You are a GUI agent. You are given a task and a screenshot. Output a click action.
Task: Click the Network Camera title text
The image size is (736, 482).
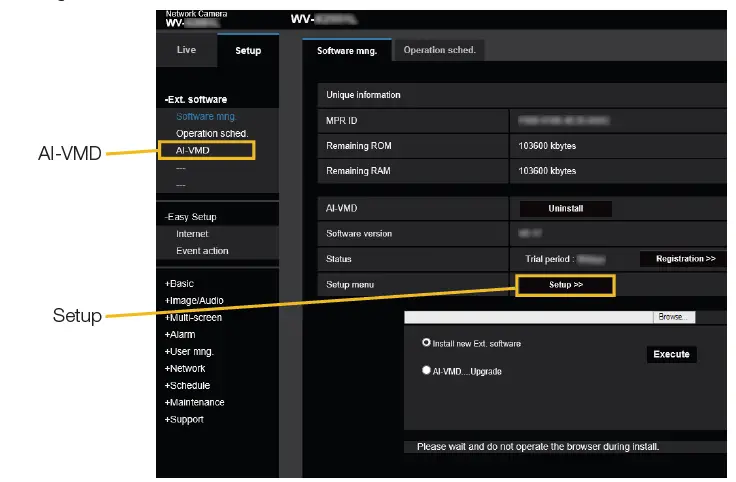196,14
